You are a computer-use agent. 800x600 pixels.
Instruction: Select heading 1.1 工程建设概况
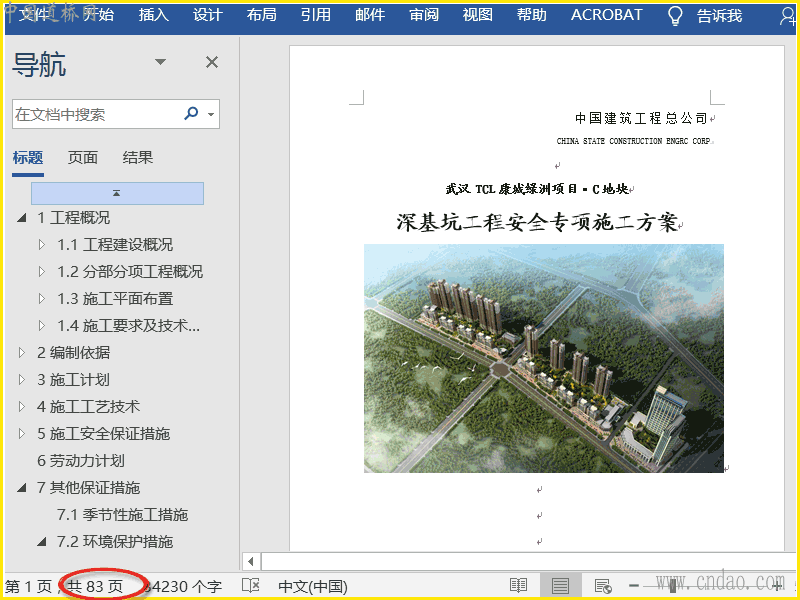click(115, 245)
